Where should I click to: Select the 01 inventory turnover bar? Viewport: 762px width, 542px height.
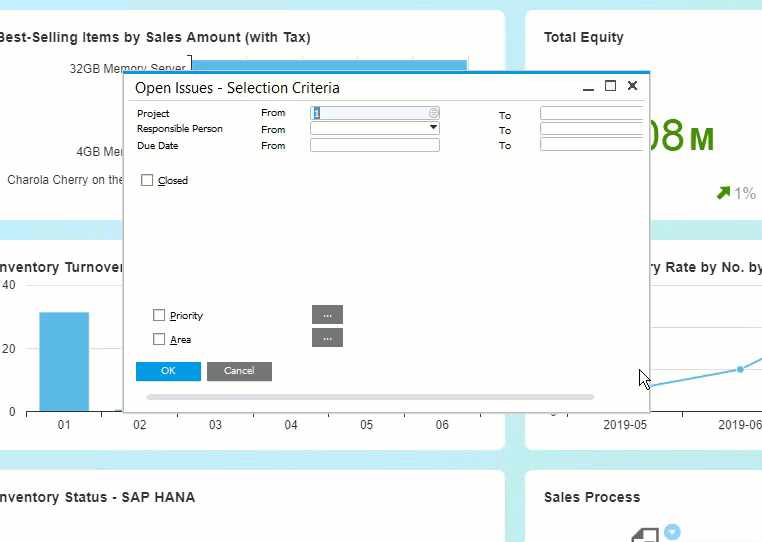pos(64,362)
